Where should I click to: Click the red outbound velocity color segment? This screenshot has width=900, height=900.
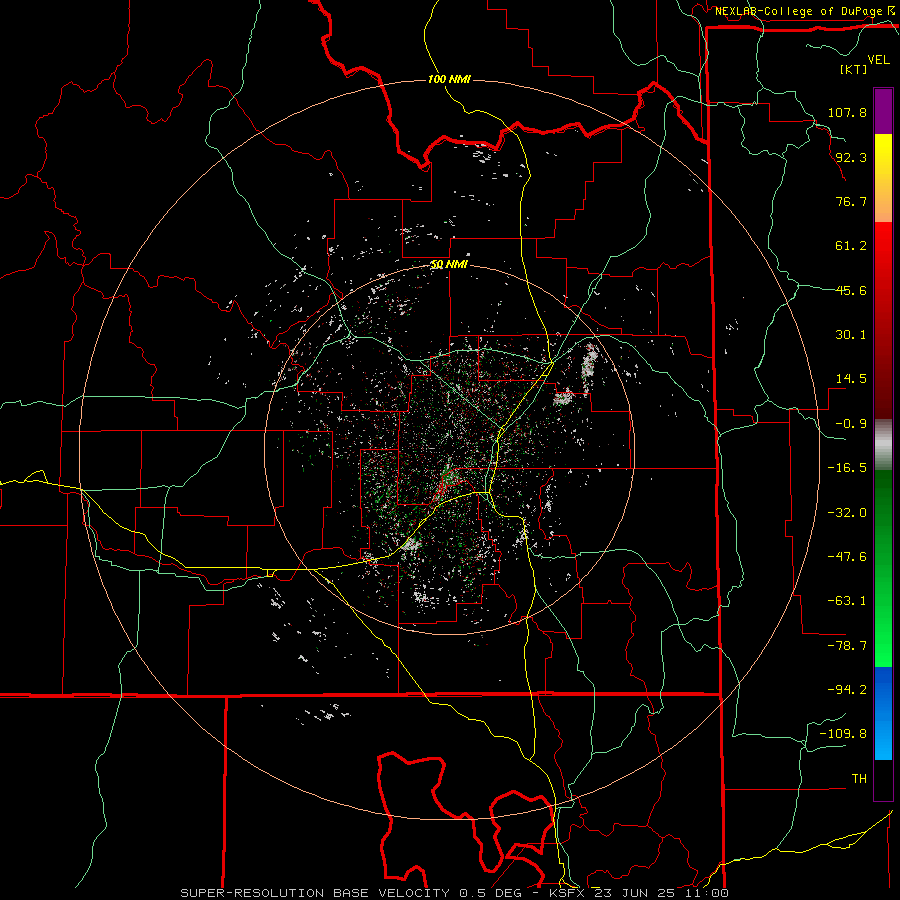(x=883, y=320)
